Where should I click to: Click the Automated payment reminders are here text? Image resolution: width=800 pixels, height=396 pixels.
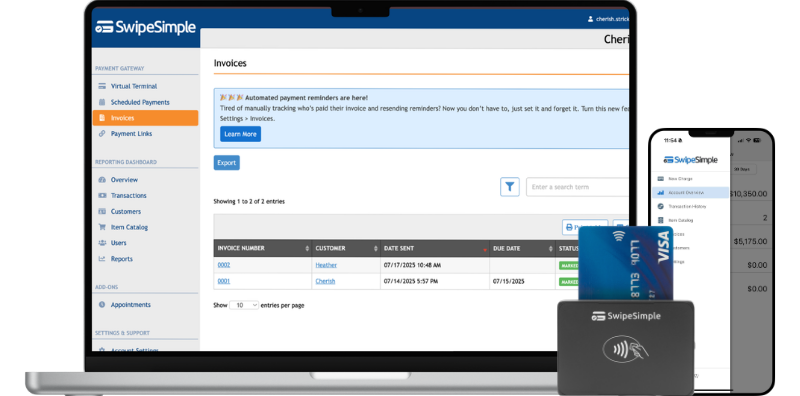(306, 97)
